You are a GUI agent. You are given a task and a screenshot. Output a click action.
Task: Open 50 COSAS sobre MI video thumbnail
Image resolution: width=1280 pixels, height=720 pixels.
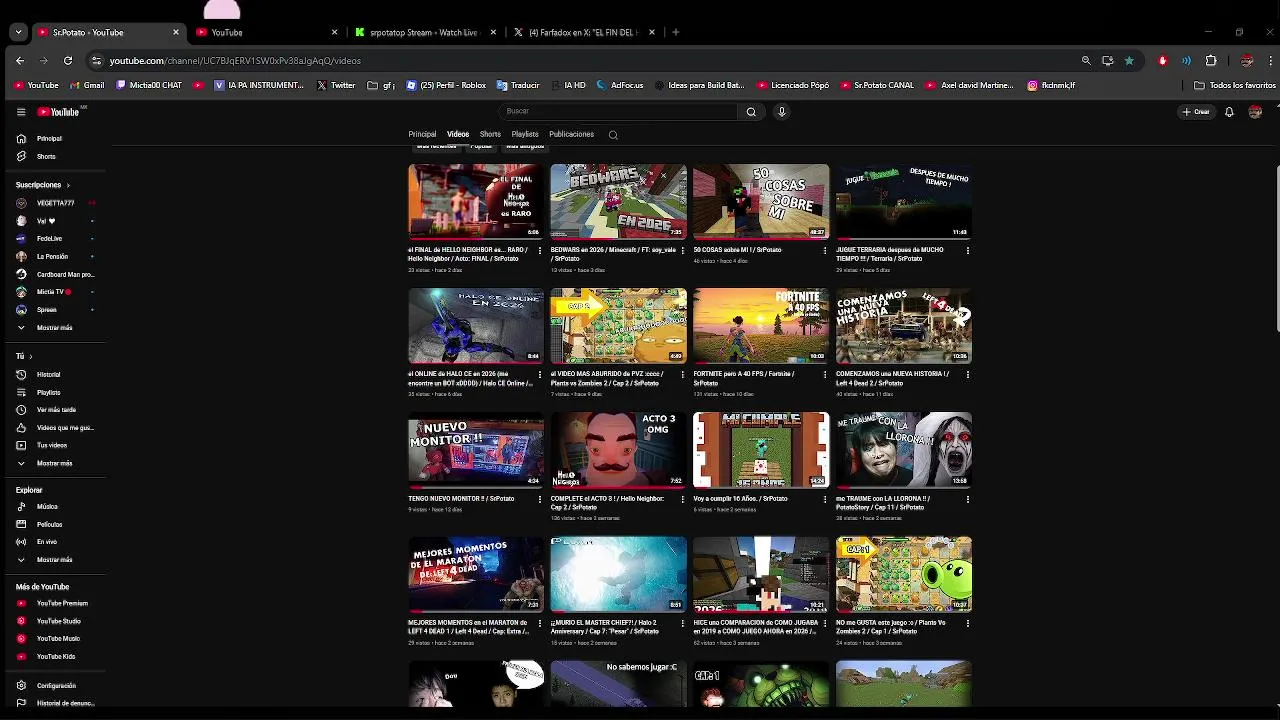(761, 201)
